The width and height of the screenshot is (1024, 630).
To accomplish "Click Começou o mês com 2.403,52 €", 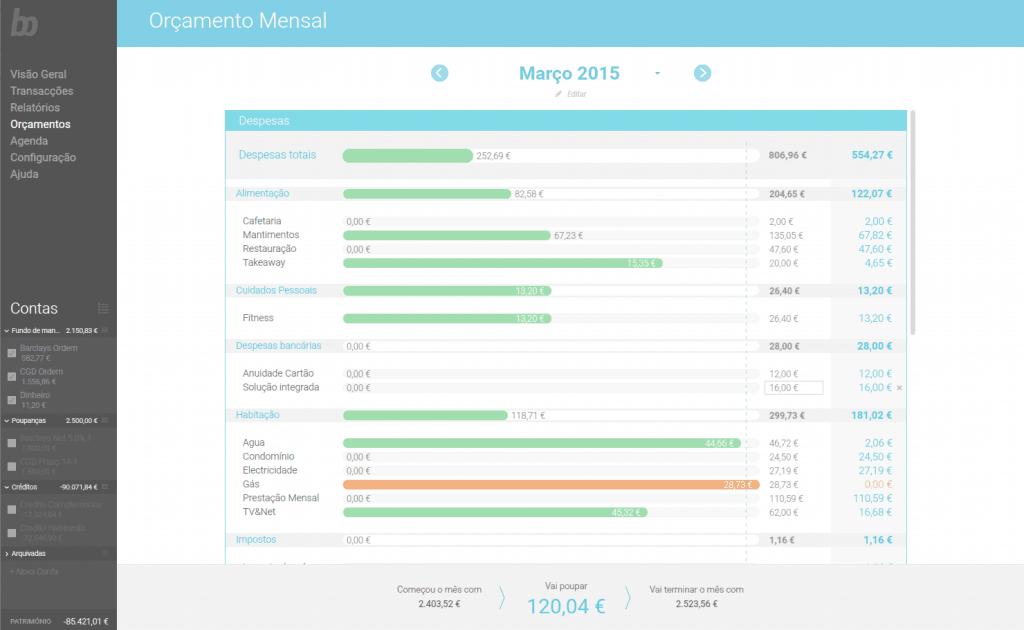I will coord(439,597).
